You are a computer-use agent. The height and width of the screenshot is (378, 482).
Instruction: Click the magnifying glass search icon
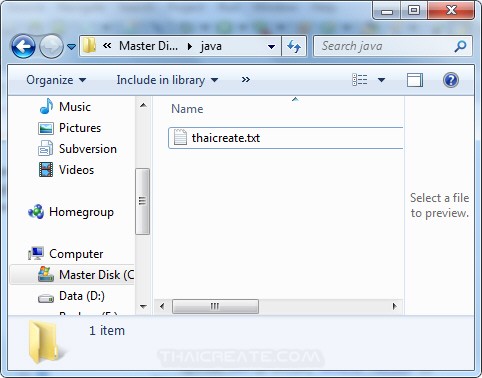coord(460,46)
